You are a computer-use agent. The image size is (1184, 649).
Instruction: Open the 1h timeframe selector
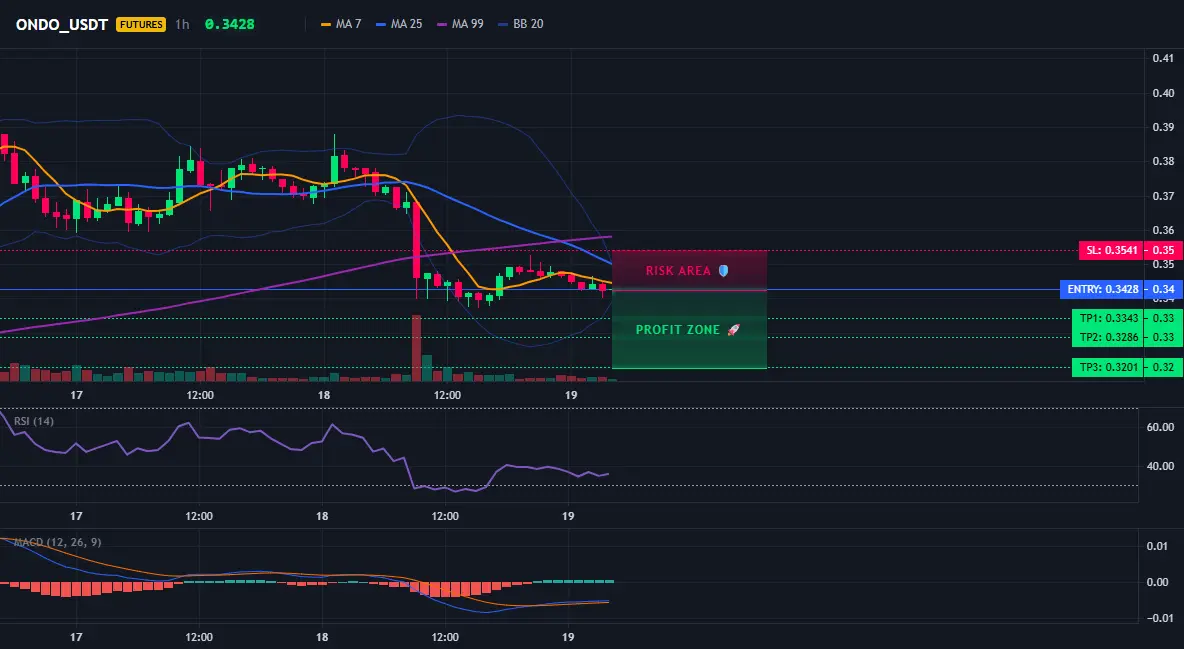coord(182,24)
